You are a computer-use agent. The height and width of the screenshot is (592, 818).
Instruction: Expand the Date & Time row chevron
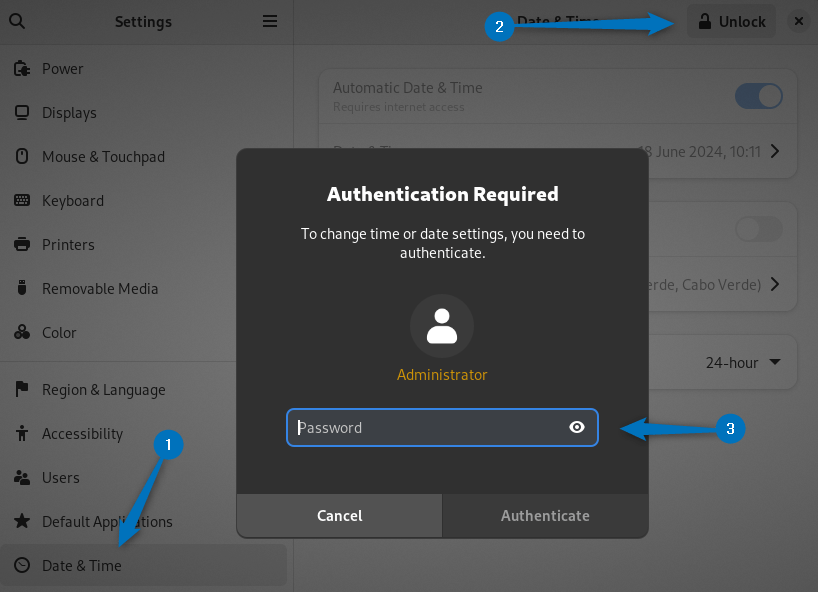coord(775,152)
